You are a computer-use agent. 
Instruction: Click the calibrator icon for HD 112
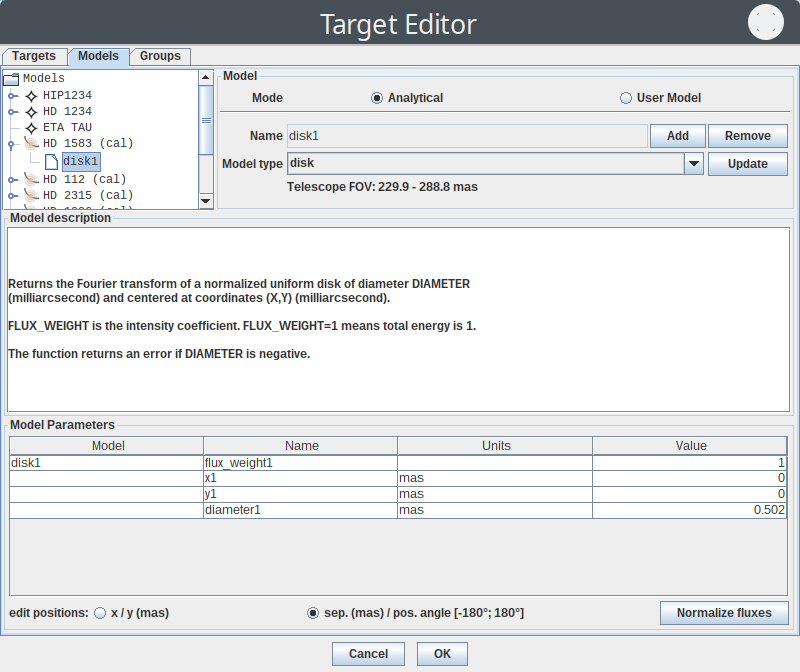point(31,179)
